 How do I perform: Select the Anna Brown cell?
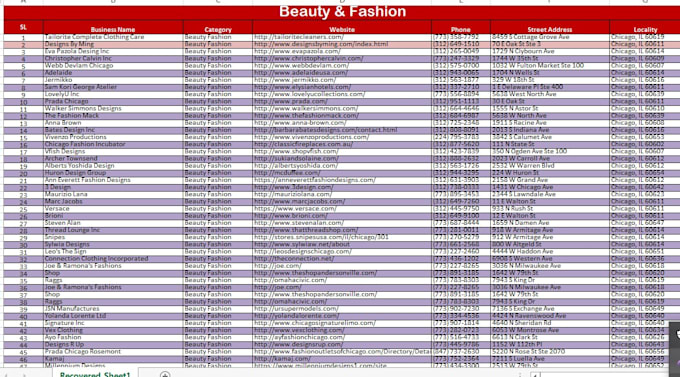tap(113, 123)
